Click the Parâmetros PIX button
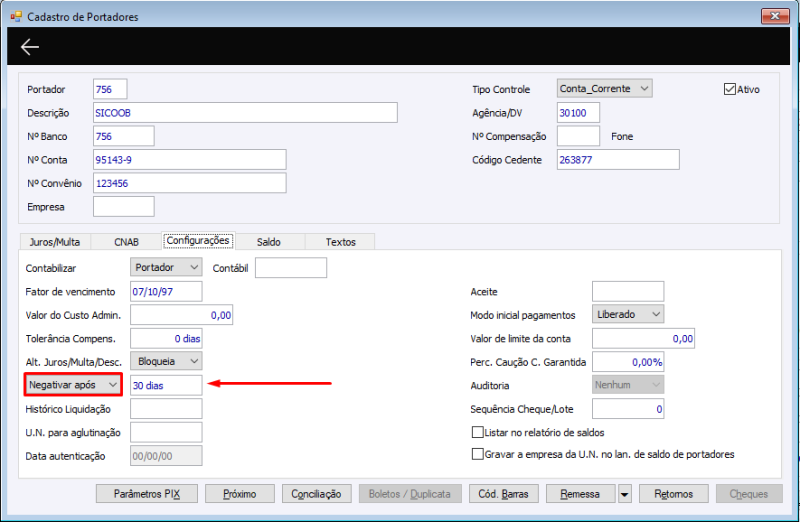 [147, 494]
